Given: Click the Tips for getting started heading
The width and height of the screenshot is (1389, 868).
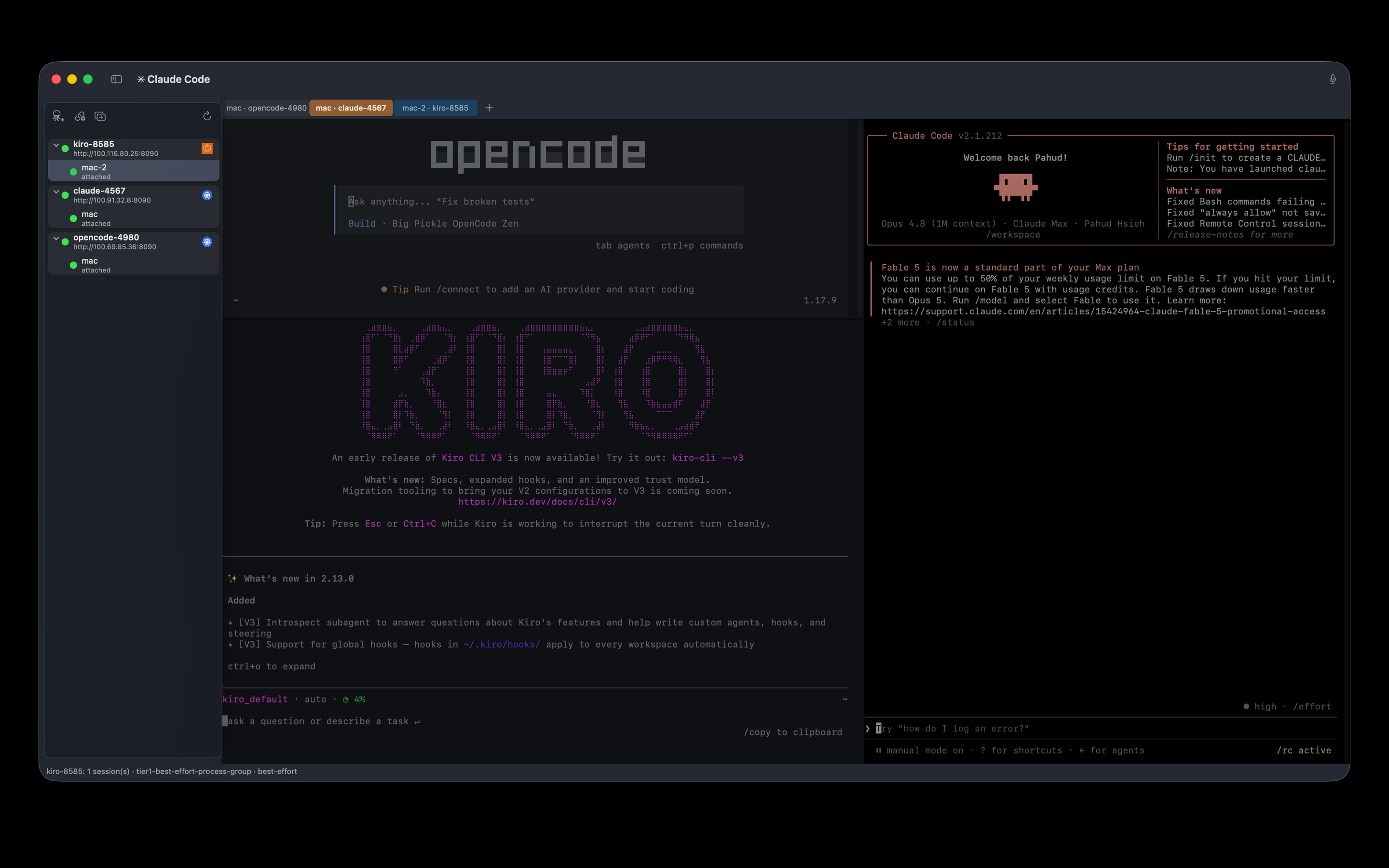Looking at the screenshot, I should [x=1232, y=147].
